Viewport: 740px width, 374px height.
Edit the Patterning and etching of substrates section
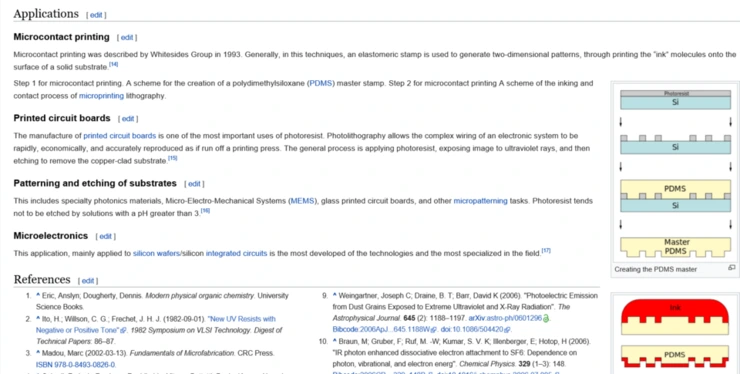194,184
